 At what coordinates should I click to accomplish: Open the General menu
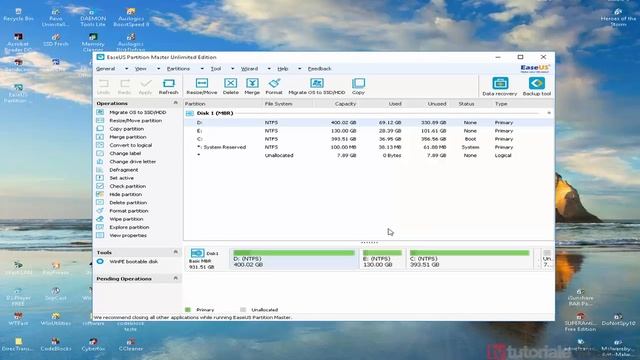(106, 69)
